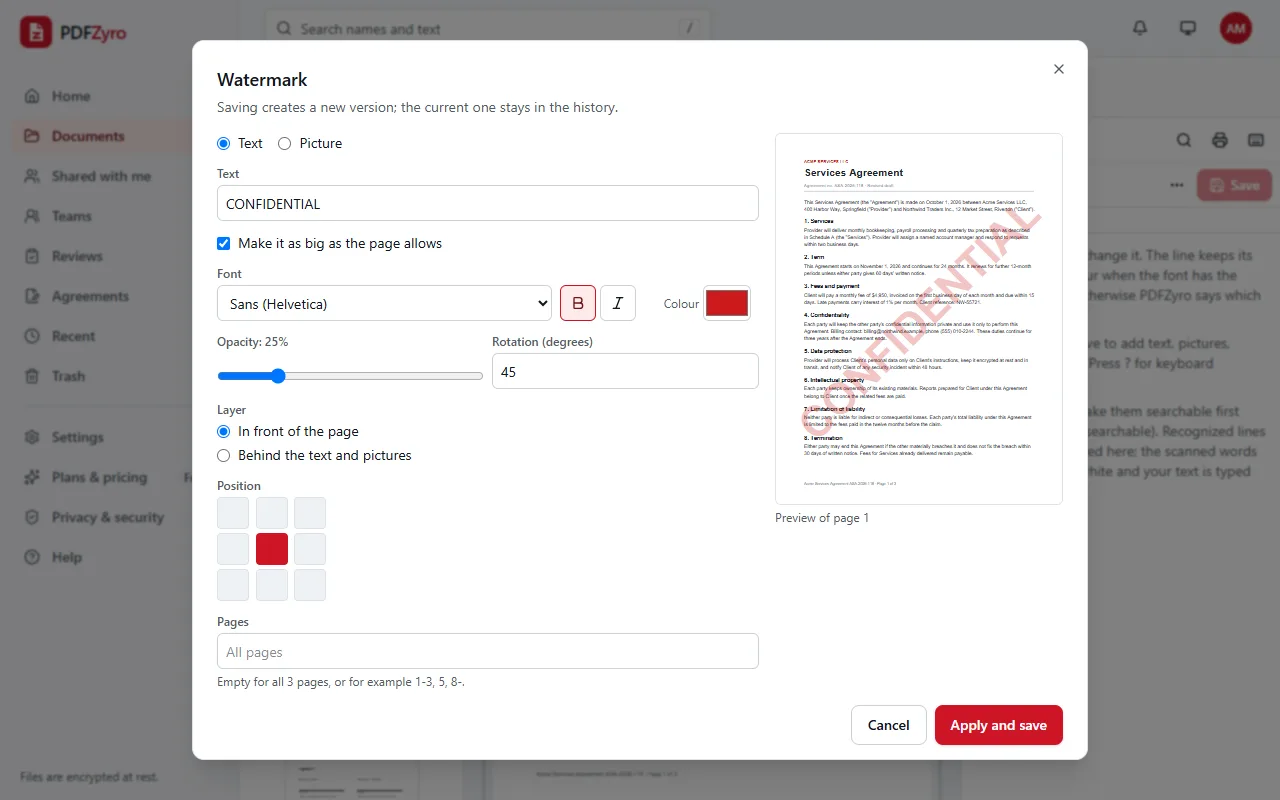Cancel the Watermark dialog

(889, 725)
